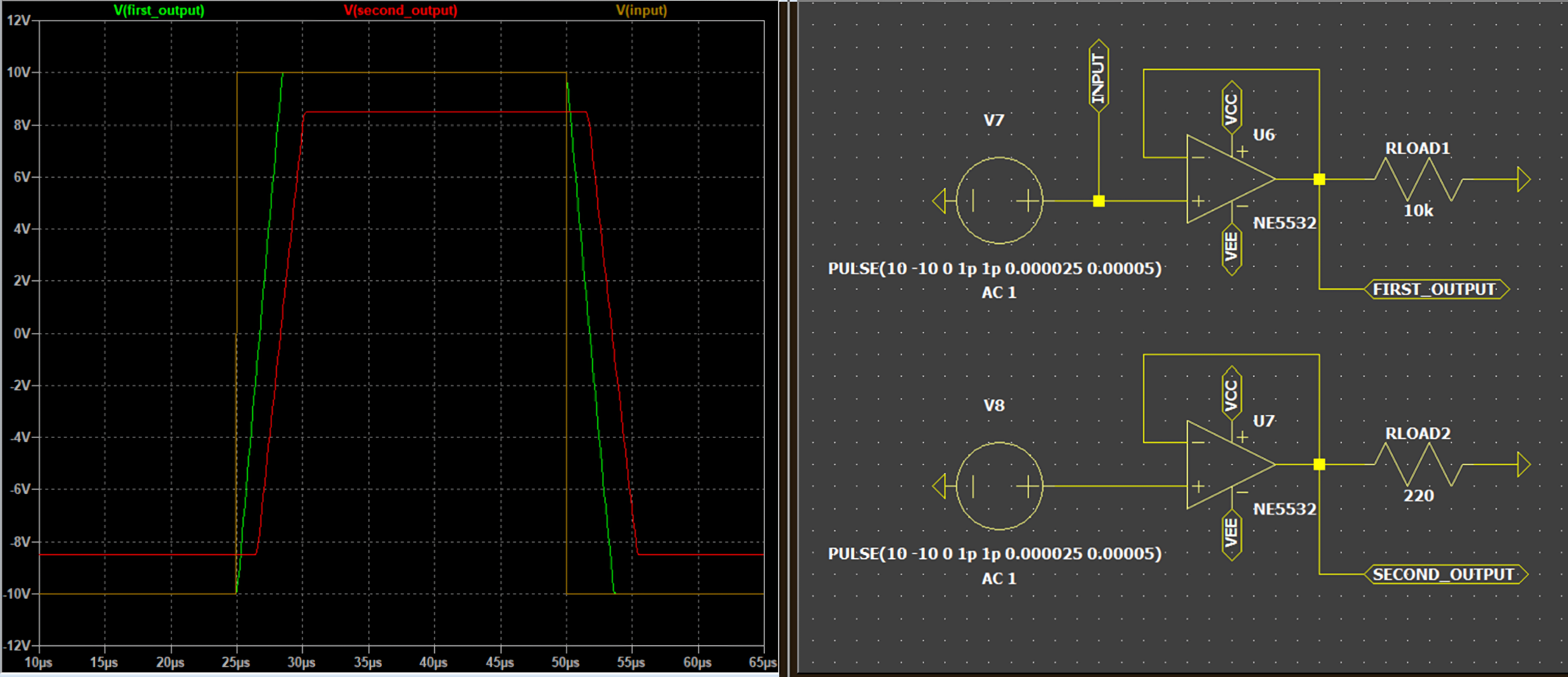Select the V8 voltage source symbol
Image resolution: width=1568 pixels, height=677 pixels.
1000,486
